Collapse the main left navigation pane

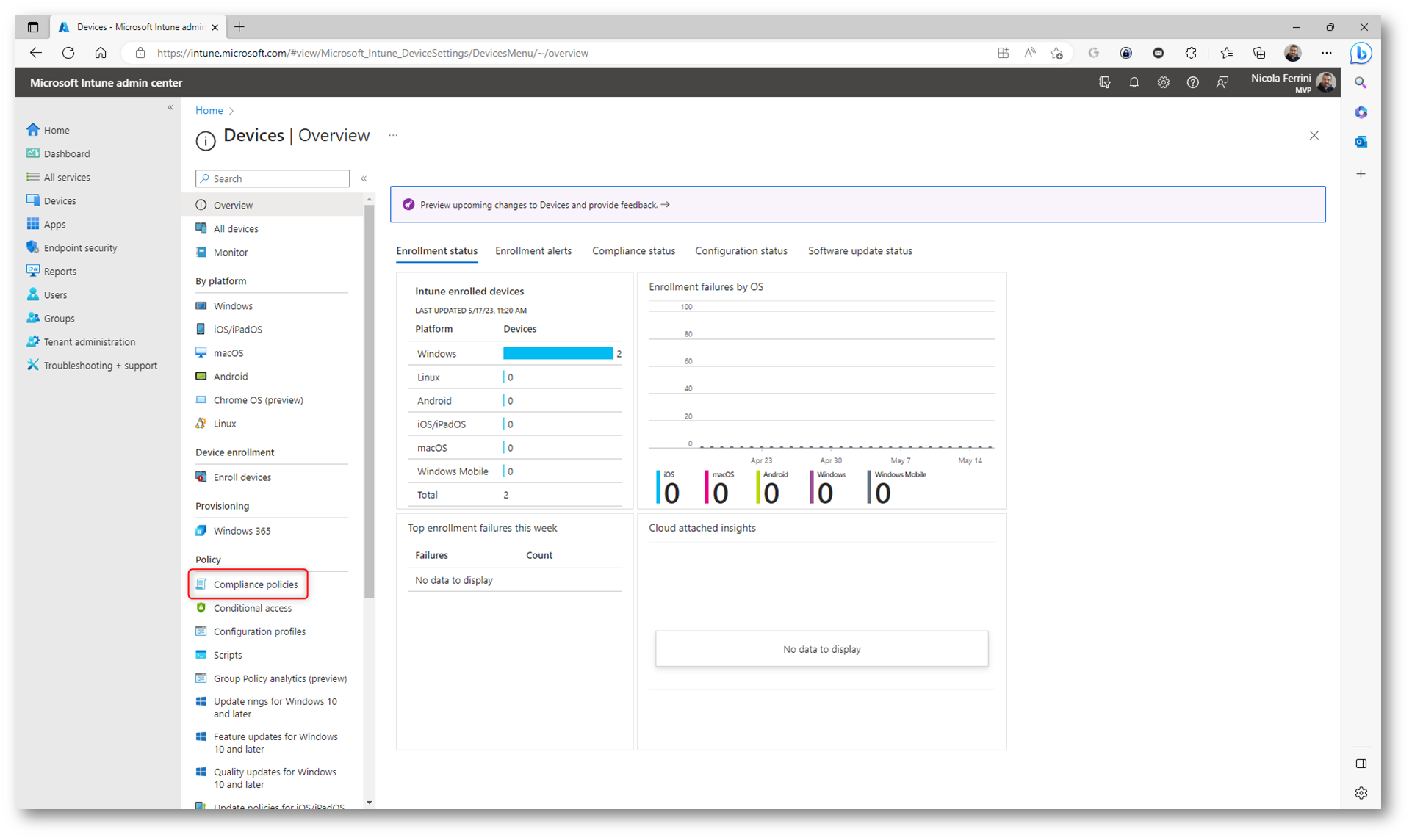click(x=170, y=108)
